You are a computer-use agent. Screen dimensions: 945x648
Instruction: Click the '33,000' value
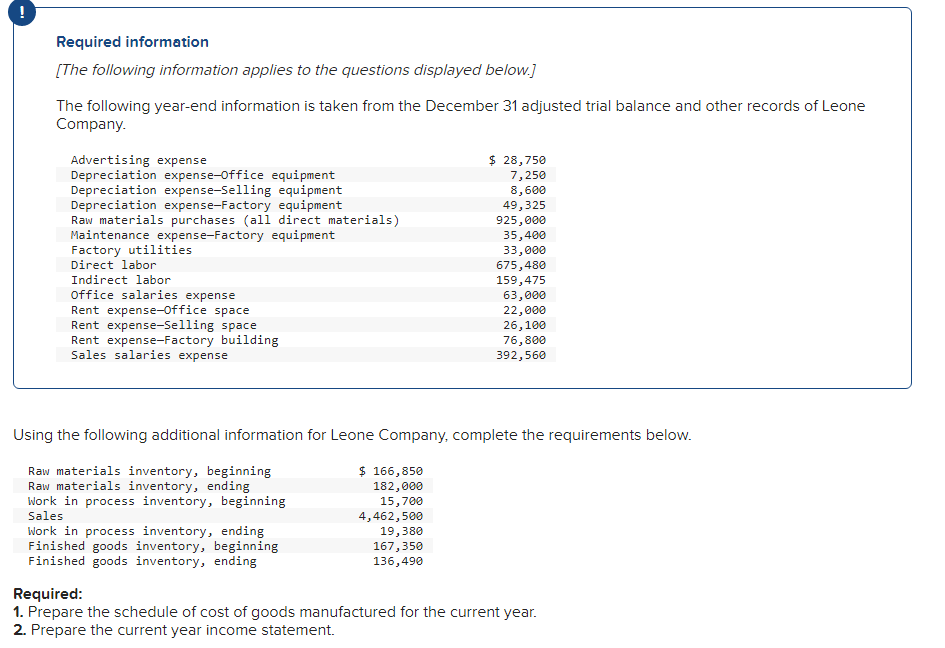coord(524,250)
